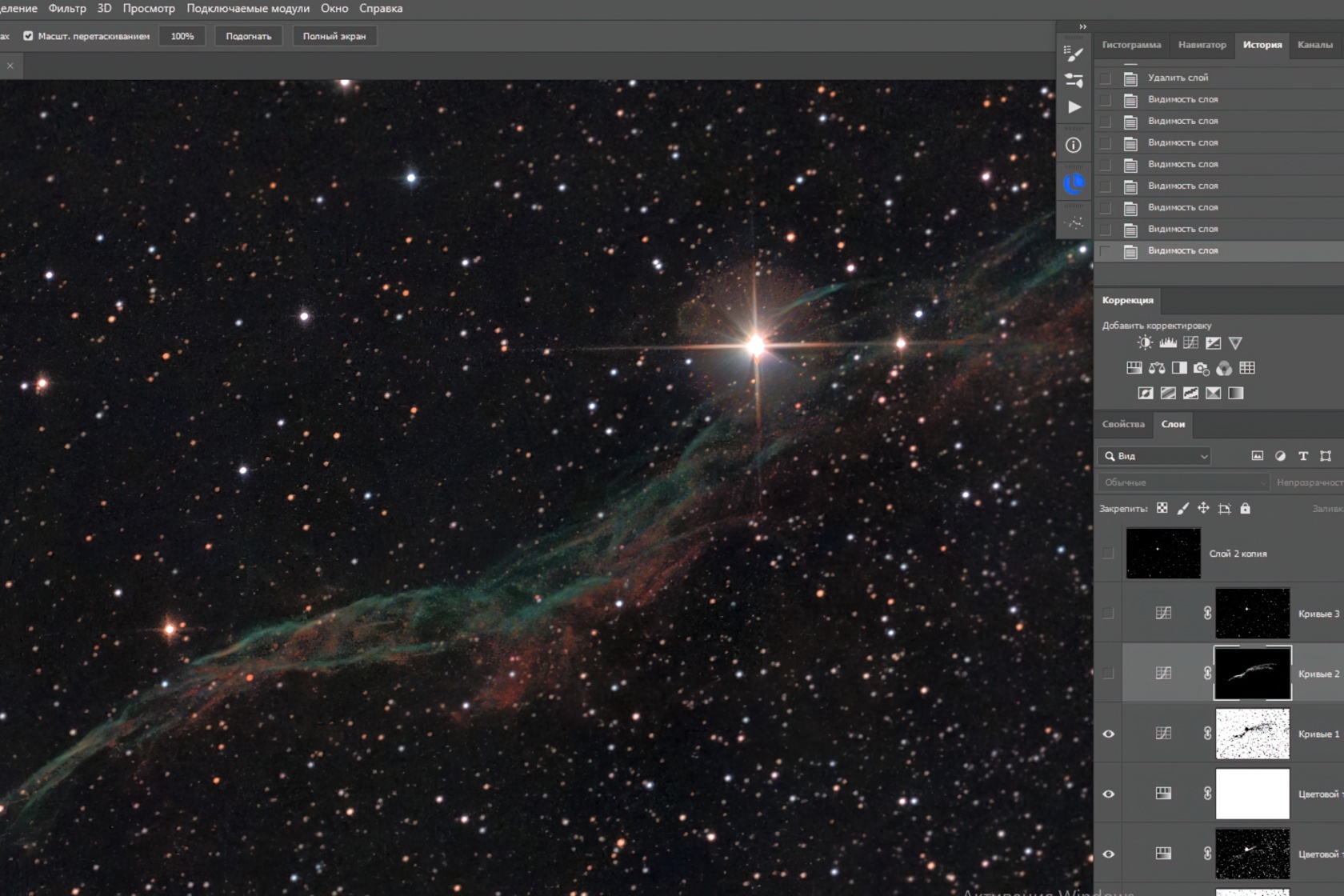Open the Info panel icon

pos(1074,145)
